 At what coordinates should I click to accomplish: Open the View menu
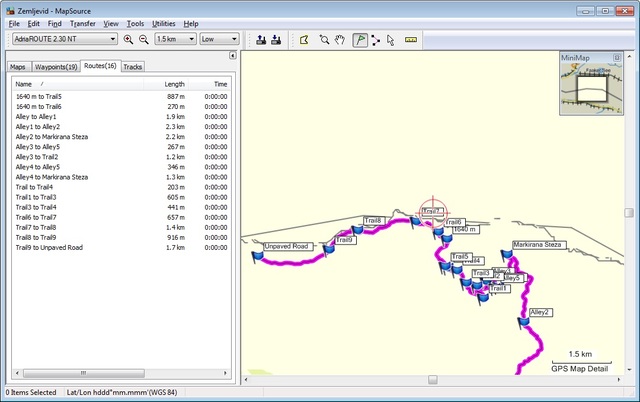(x=111, y=24)
